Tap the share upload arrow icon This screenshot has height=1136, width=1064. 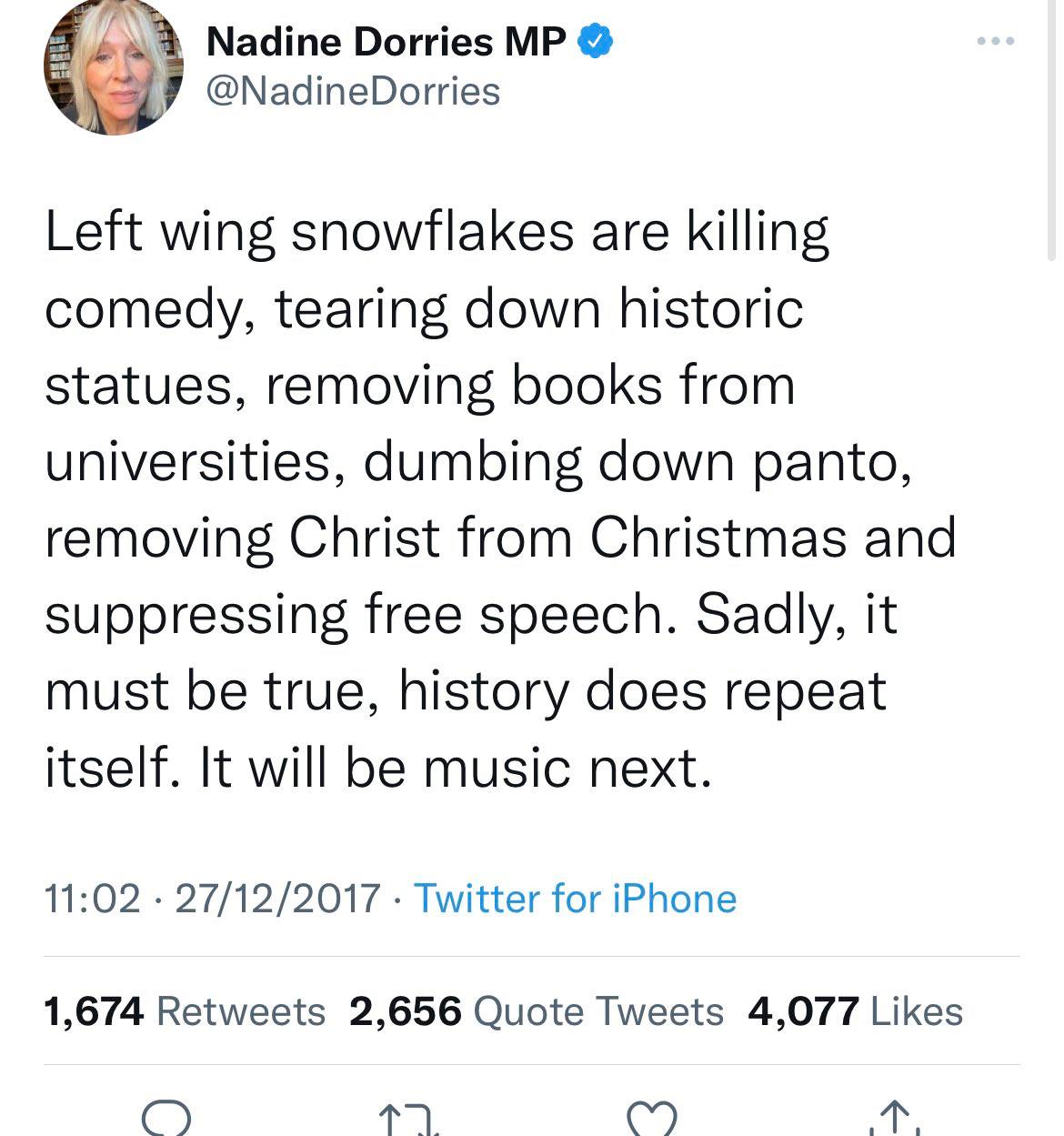[x=895, y=1119]
